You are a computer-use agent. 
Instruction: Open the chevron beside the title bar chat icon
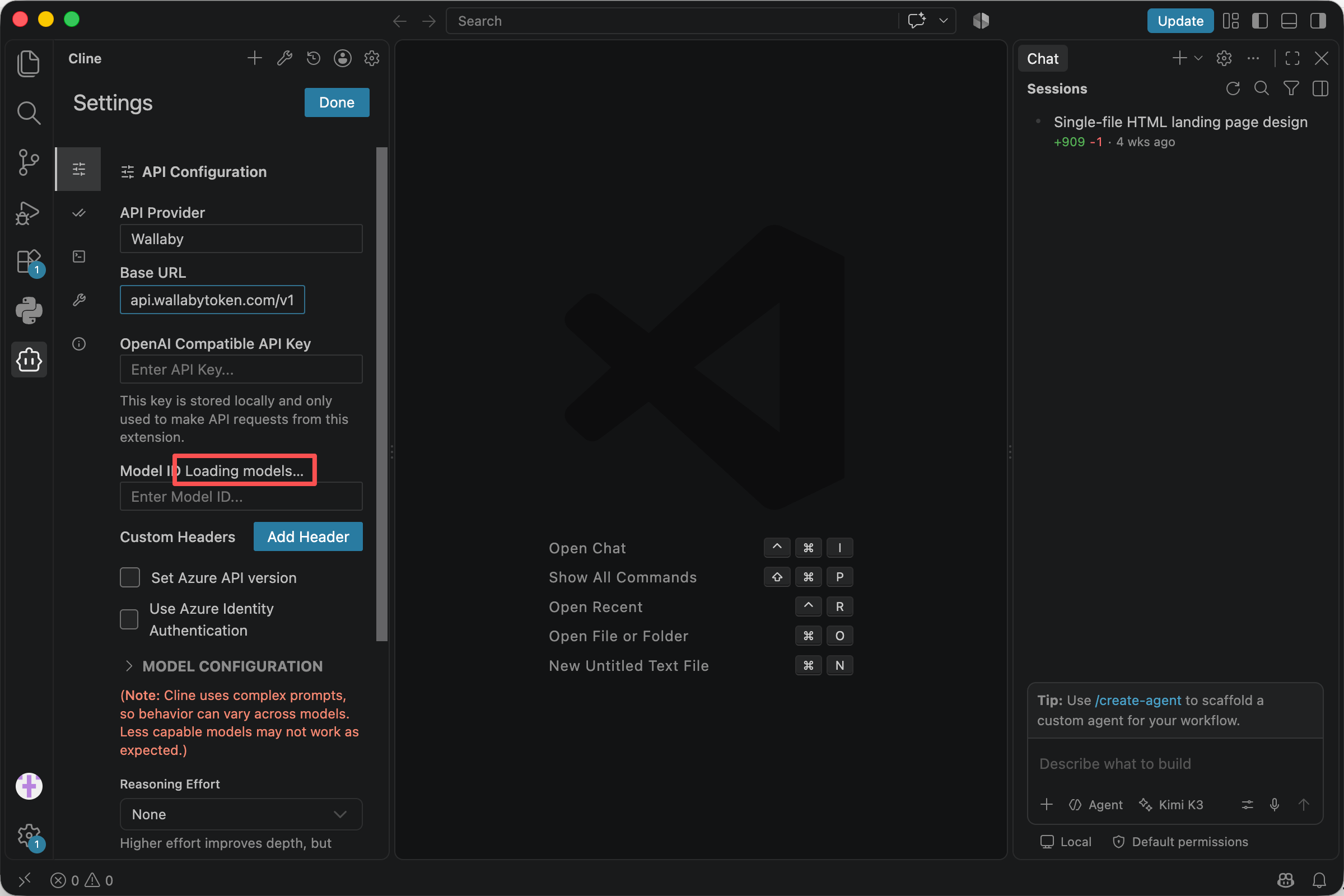(944, 21)
